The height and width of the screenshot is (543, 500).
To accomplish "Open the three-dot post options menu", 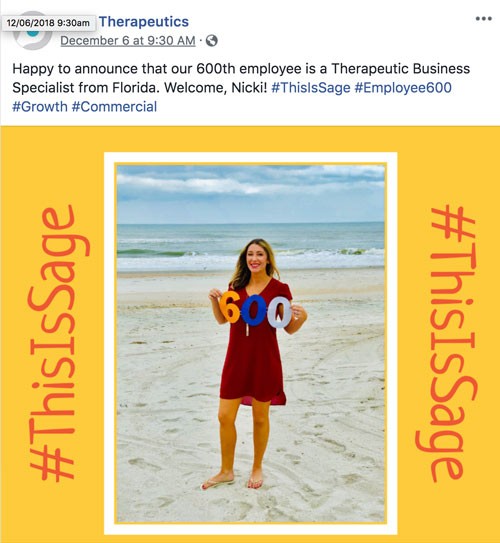I will coord(483,18).
